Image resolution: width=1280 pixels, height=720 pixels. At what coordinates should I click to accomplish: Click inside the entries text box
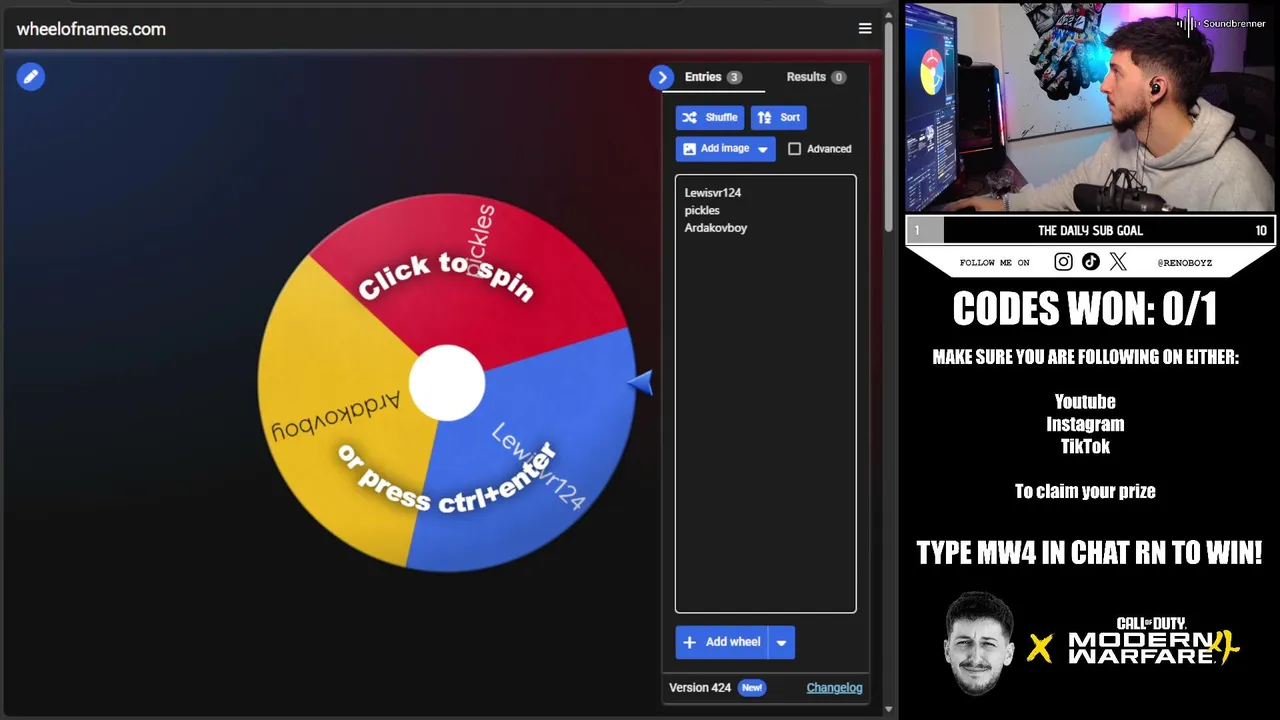[766, 394]
